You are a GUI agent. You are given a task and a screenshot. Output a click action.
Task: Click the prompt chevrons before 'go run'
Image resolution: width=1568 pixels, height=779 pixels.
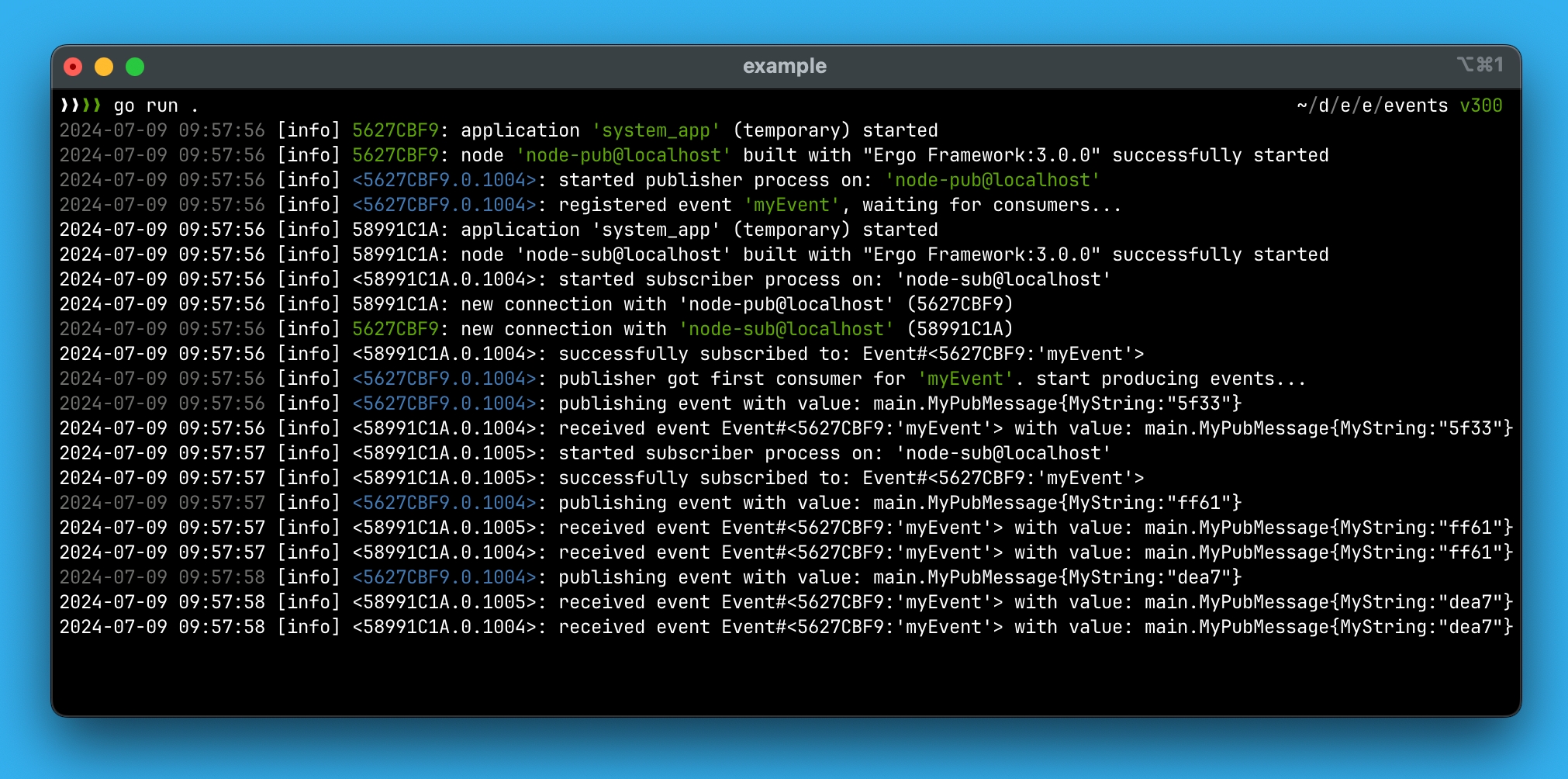coord(81,106)
